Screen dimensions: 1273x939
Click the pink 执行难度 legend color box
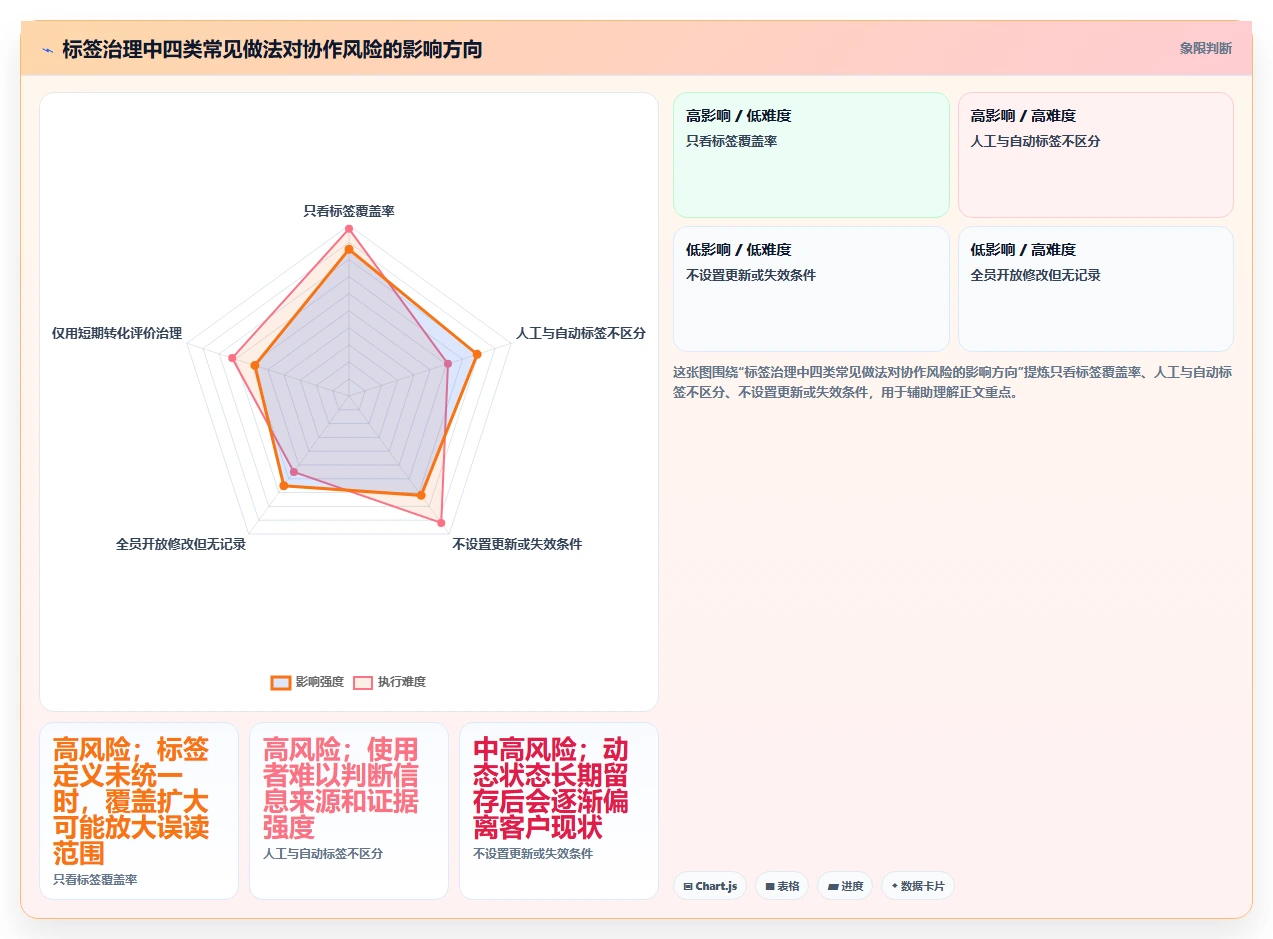click(362, 682)
